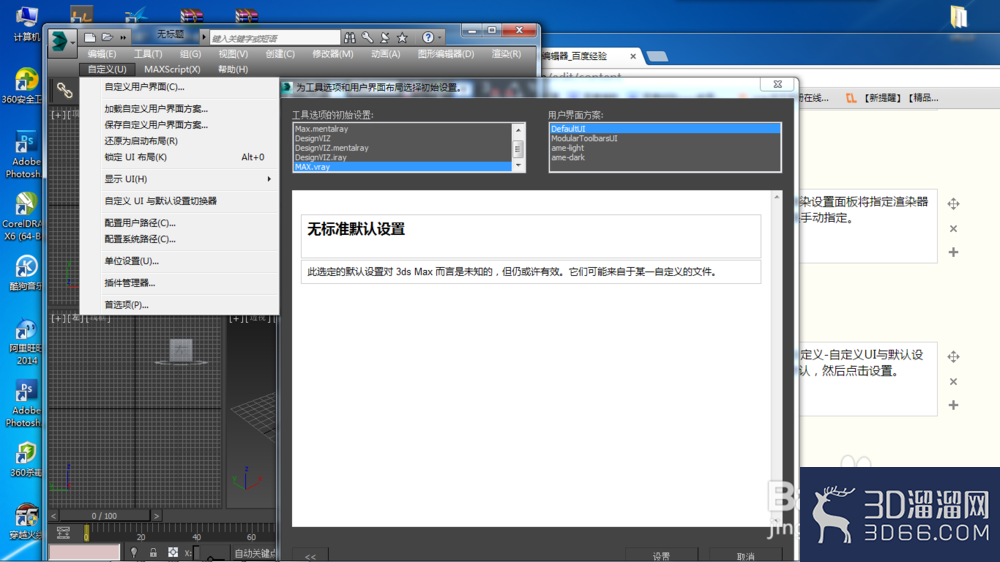Choose 配置用户路径(C)... entry
This screenshot has height=562, width=1000.
[x=180, y=223]
